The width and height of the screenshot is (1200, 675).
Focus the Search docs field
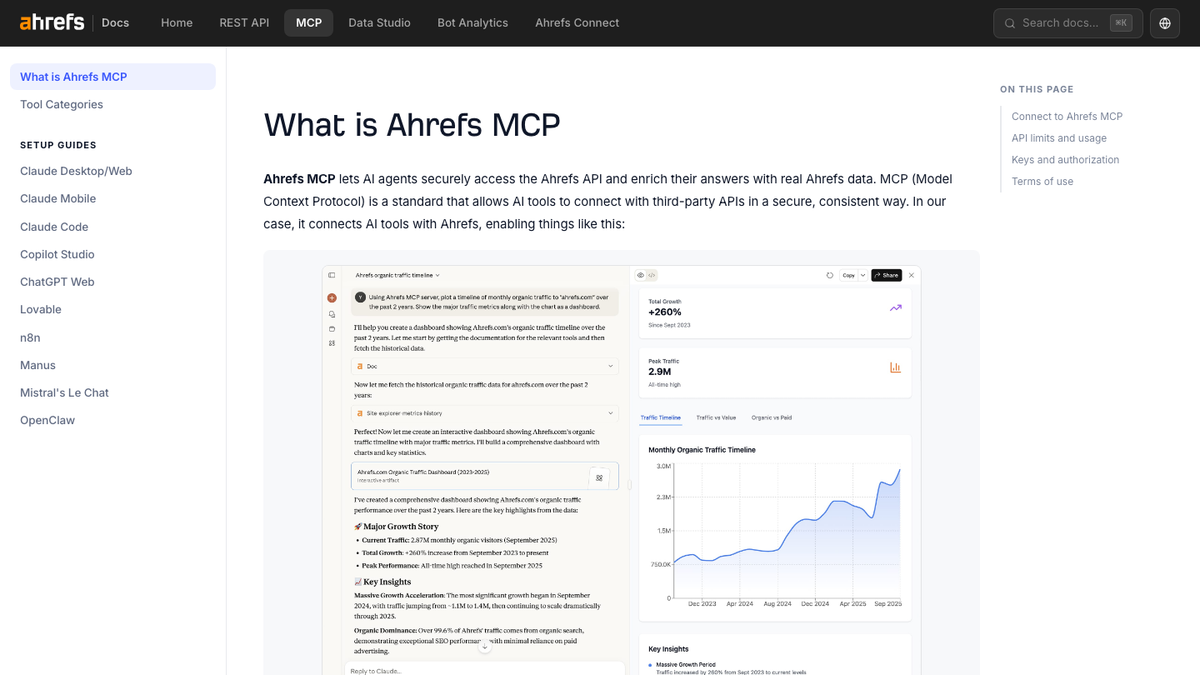(1068, 23)
